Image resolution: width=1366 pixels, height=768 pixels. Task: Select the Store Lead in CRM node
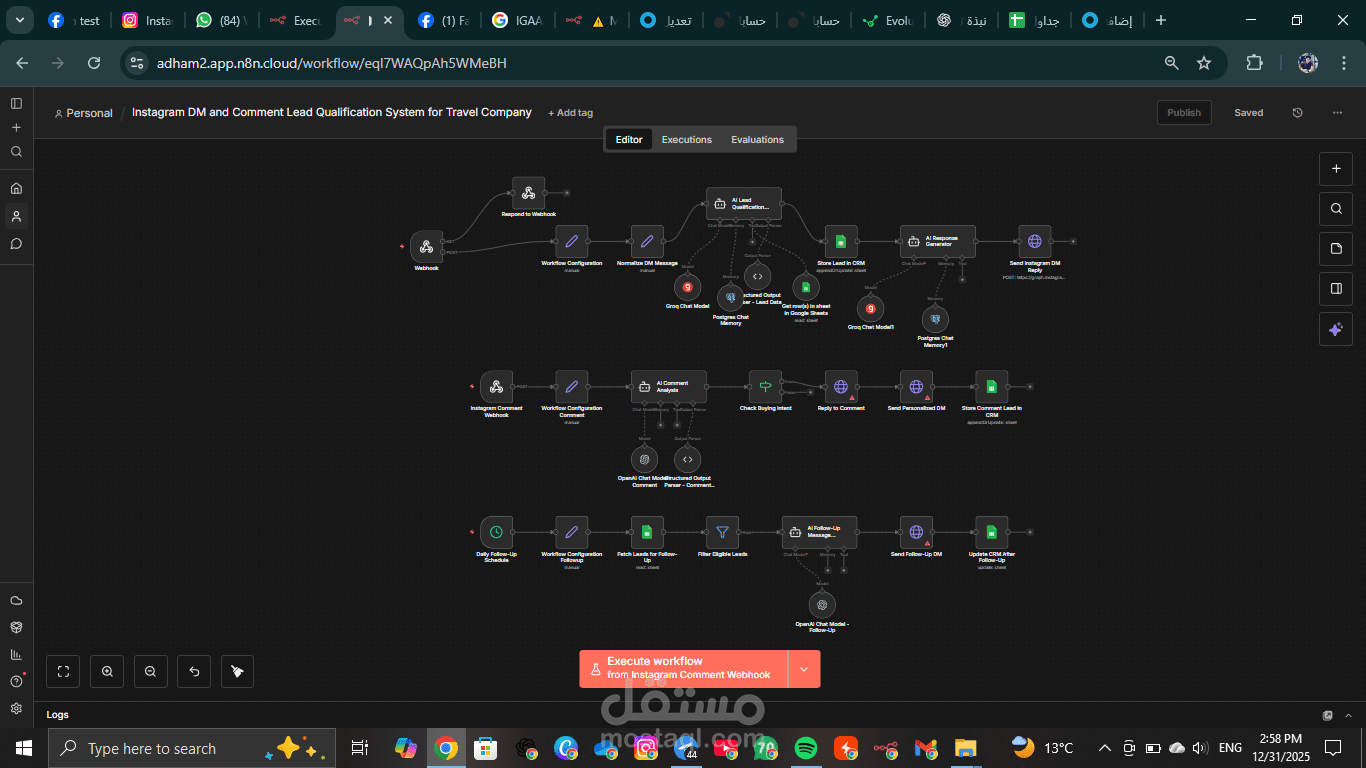click(x=841, y=241)
